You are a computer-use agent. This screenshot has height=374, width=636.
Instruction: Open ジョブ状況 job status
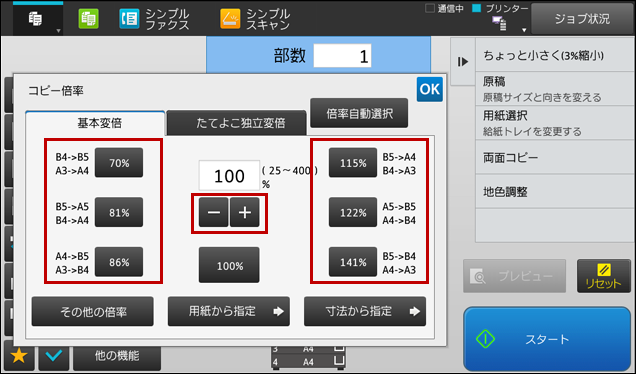point(582,19)
